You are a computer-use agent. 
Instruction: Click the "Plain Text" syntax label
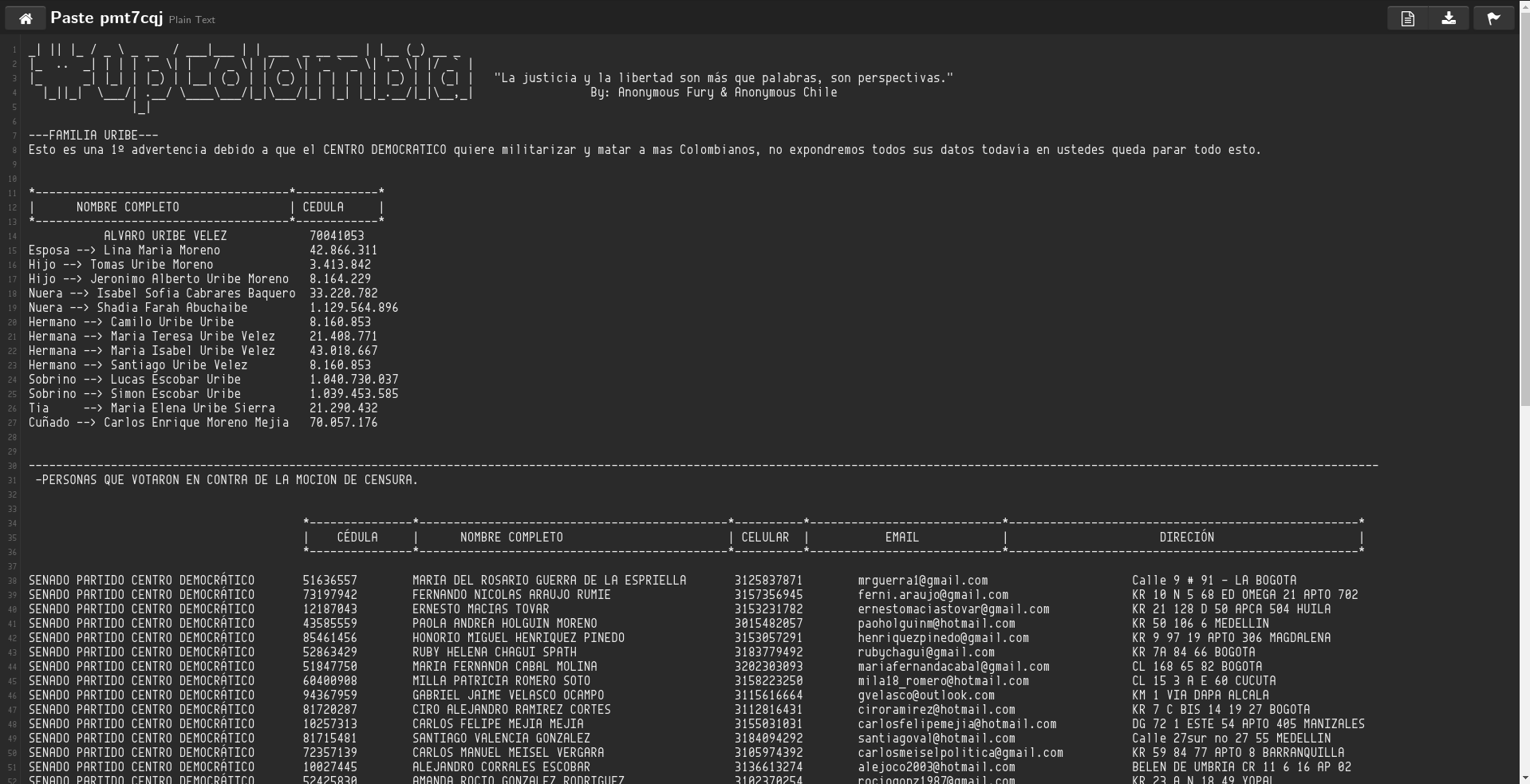point(191,20)
